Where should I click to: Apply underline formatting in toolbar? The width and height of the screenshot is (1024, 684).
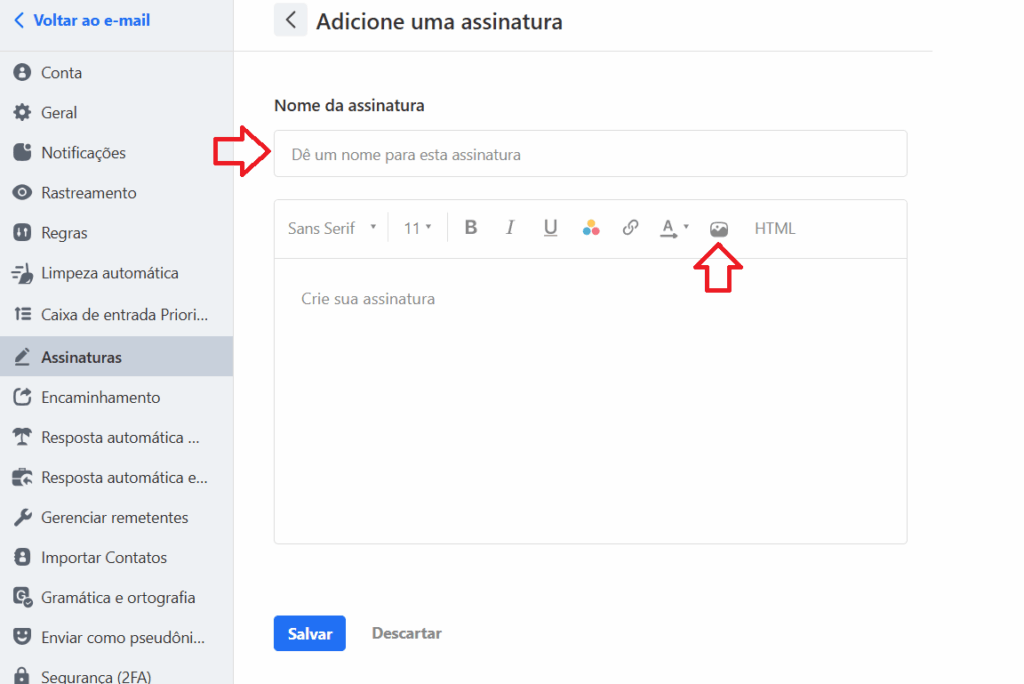tap(550, 228)
